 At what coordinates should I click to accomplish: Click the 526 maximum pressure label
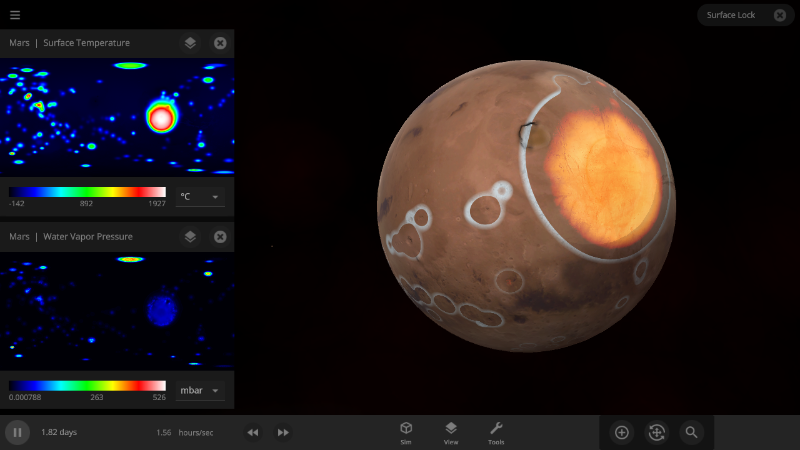(x=159, y=397)
